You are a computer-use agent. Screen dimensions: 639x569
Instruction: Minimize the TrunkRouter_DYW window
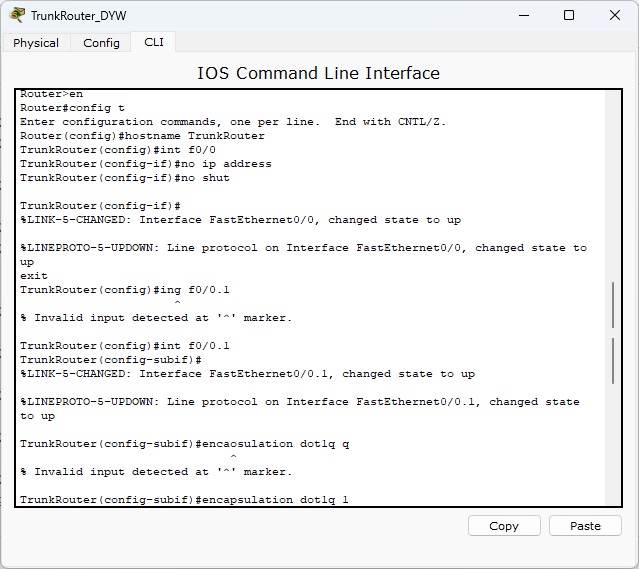coord(524,15)
